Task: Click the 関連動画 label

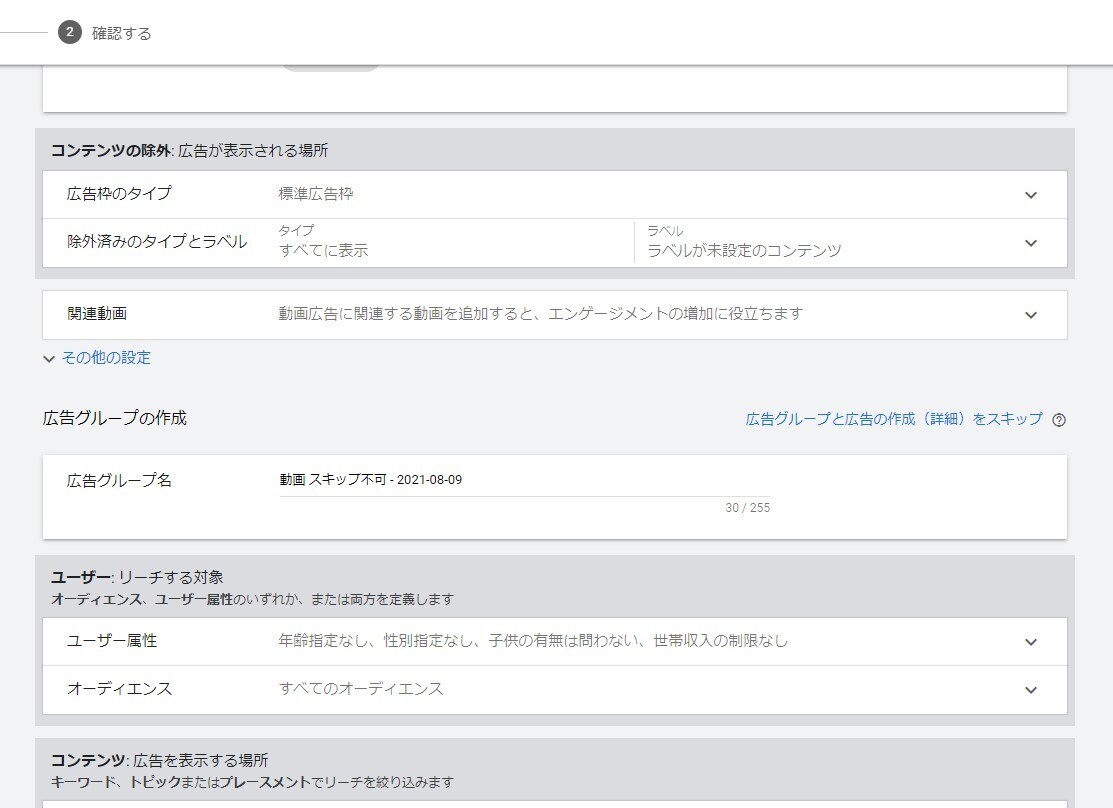Action: click(x=97, y=313)
